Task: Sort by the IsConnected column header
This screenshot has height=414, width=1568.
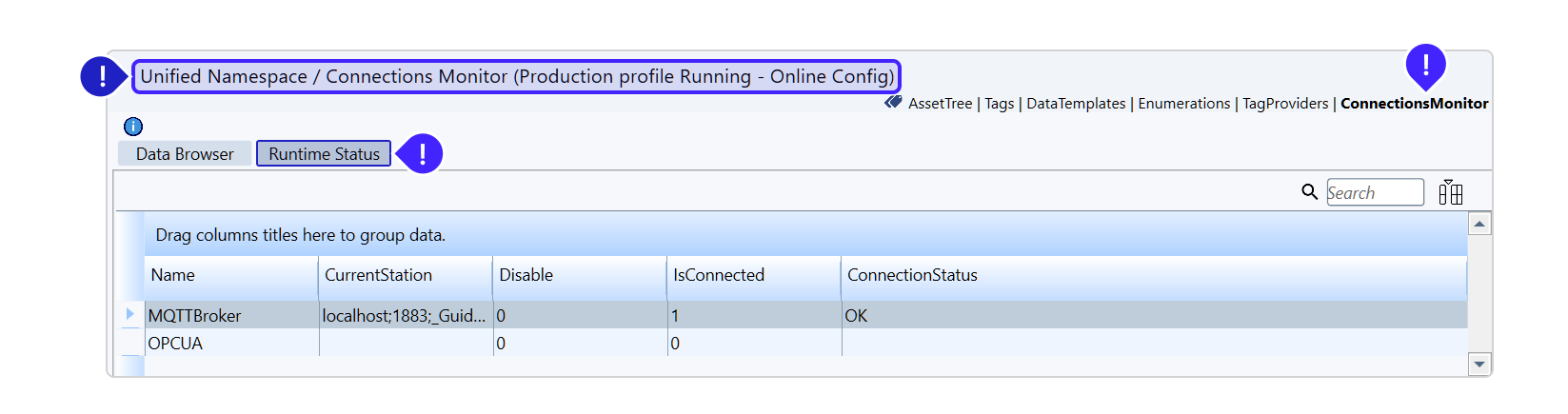Action: pos(719,275)
